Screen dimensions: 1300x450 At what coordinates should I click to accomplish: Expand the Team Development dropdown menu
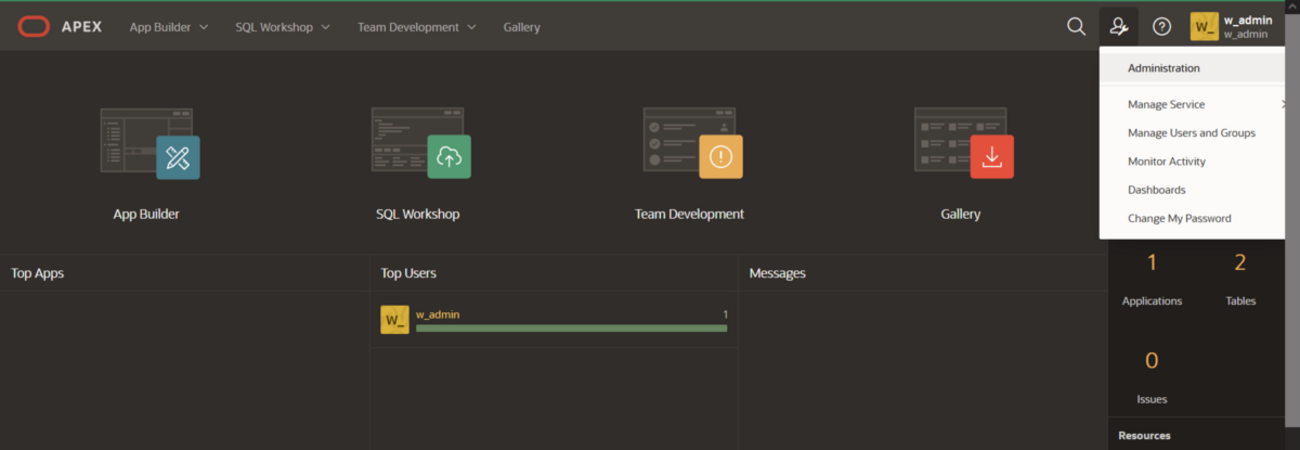point(416,27)
